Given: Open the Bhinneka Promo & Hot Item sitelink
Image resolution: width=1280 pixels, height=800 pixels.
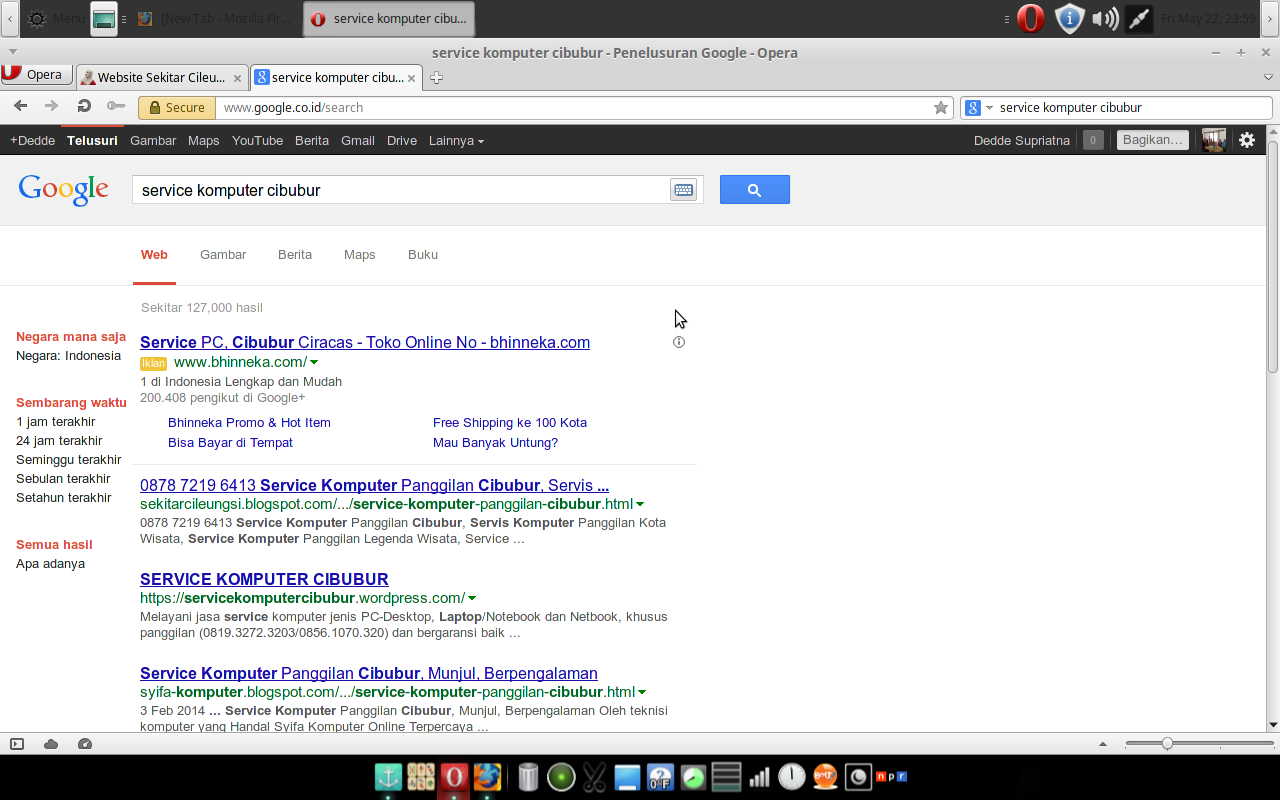Looking at the screenshot, I should click(x=249, y=422).
